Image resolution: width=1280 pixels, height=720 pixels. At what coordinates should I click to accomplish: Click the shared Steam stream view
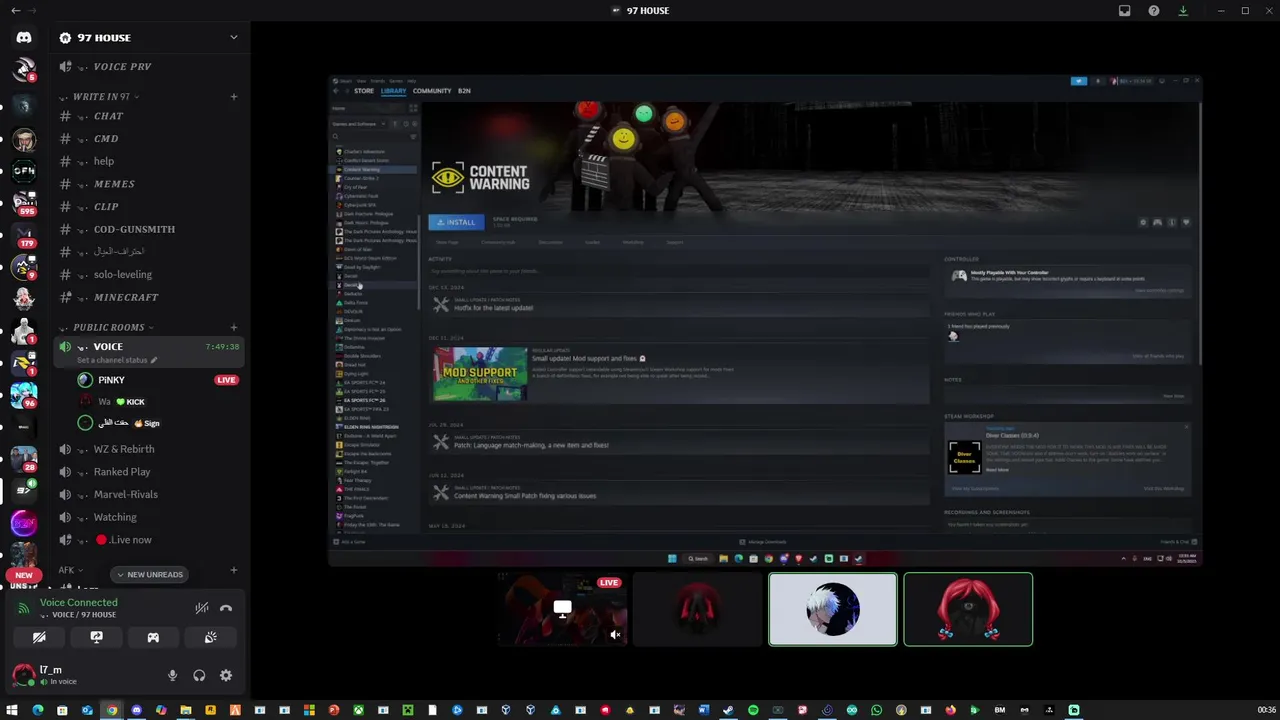pyautogui.click(x=765, y=320)
